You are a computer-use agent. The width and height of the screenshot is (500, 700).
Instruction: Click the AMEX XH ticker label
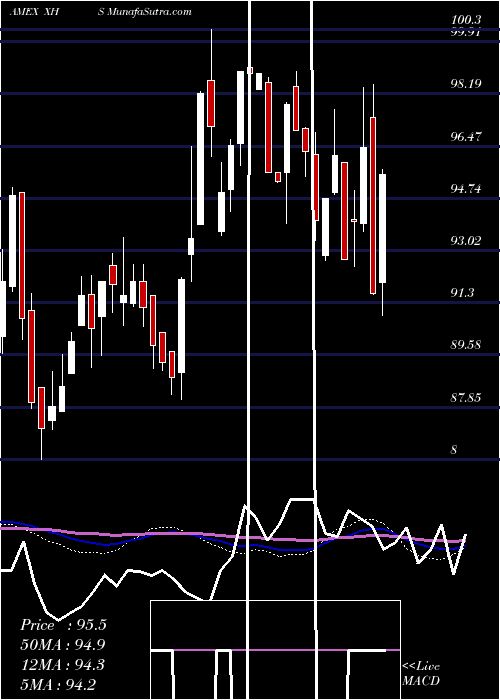[35, 12]
